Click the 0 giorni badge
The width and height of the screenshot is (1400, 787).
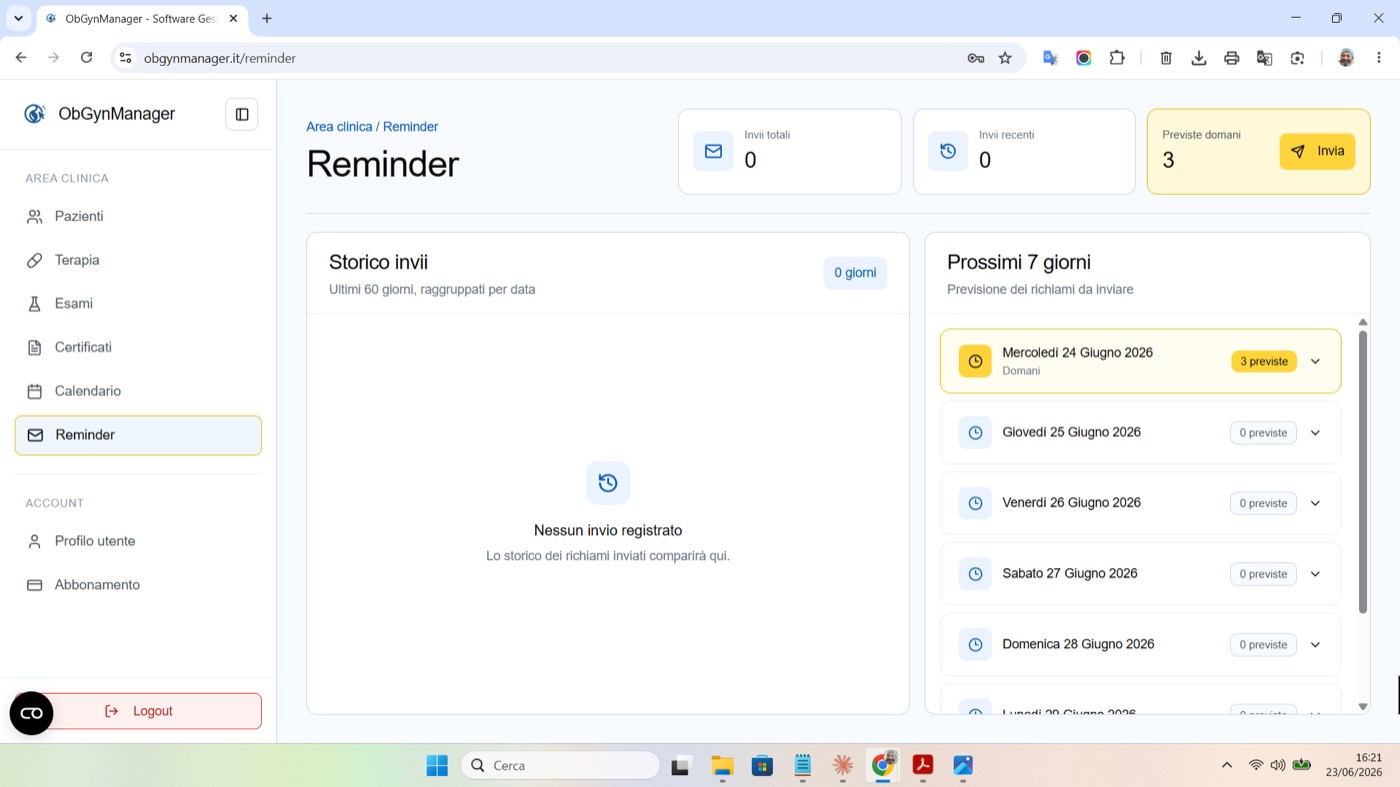pyautogui.click(x=855, y=273)
